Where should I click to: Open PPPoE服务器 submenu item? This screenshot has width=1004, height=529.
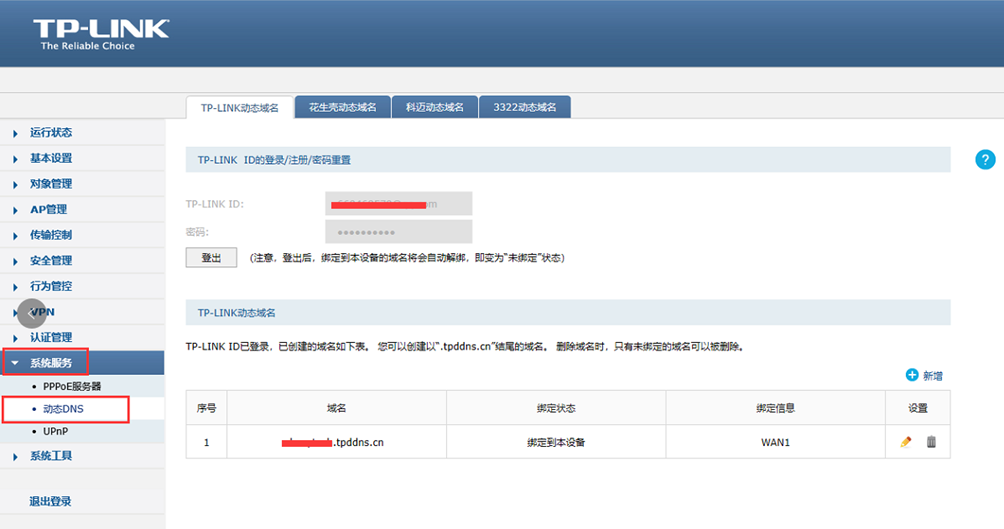pos(72,386)
